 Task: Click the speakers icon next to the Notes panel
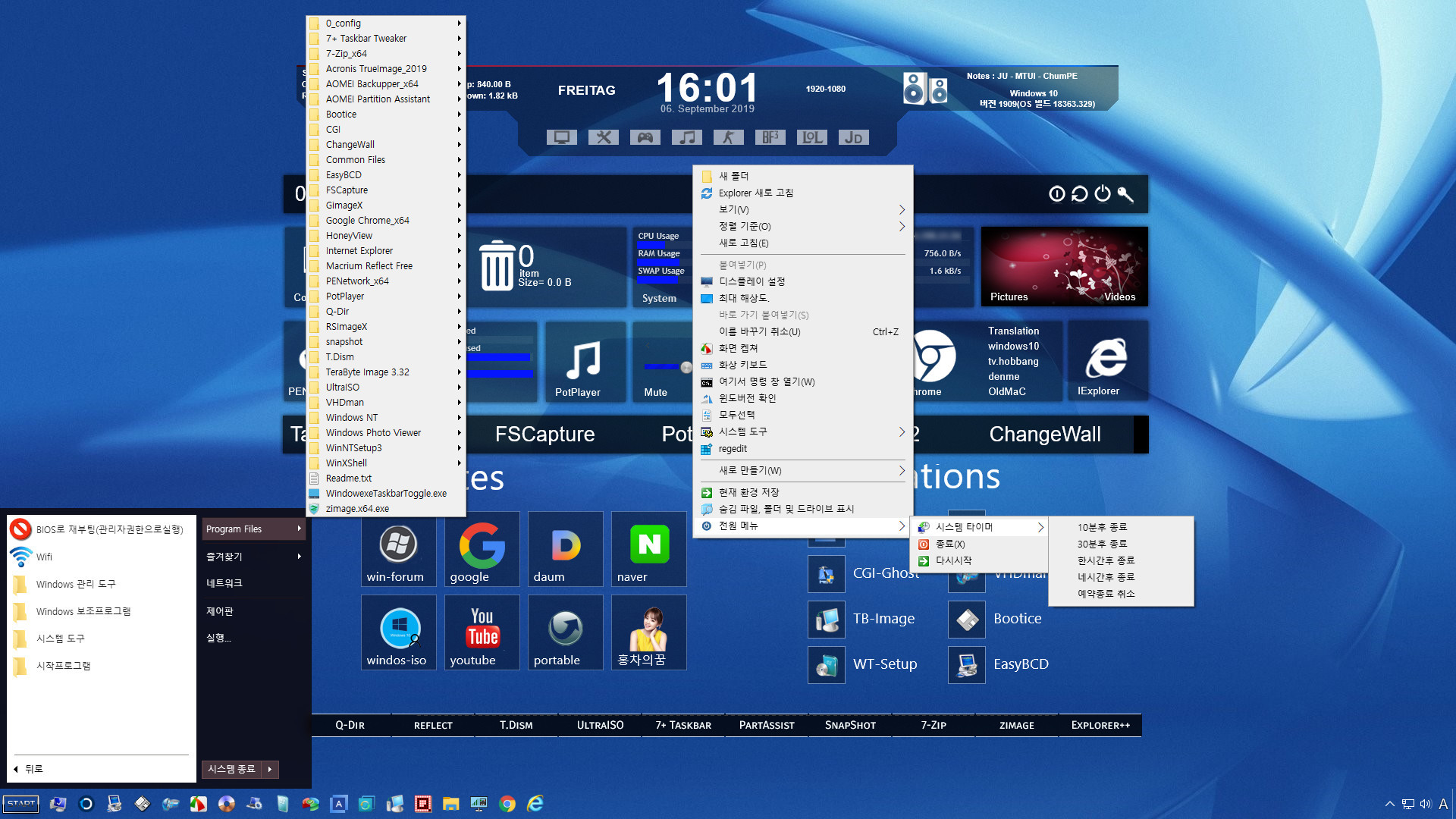tap(925, 89)
